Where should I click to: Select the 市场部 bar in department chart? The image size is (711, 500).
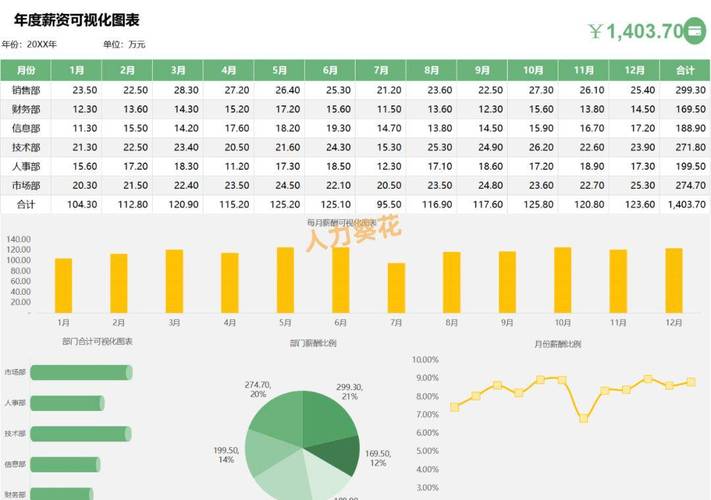[x=82, y=373]
